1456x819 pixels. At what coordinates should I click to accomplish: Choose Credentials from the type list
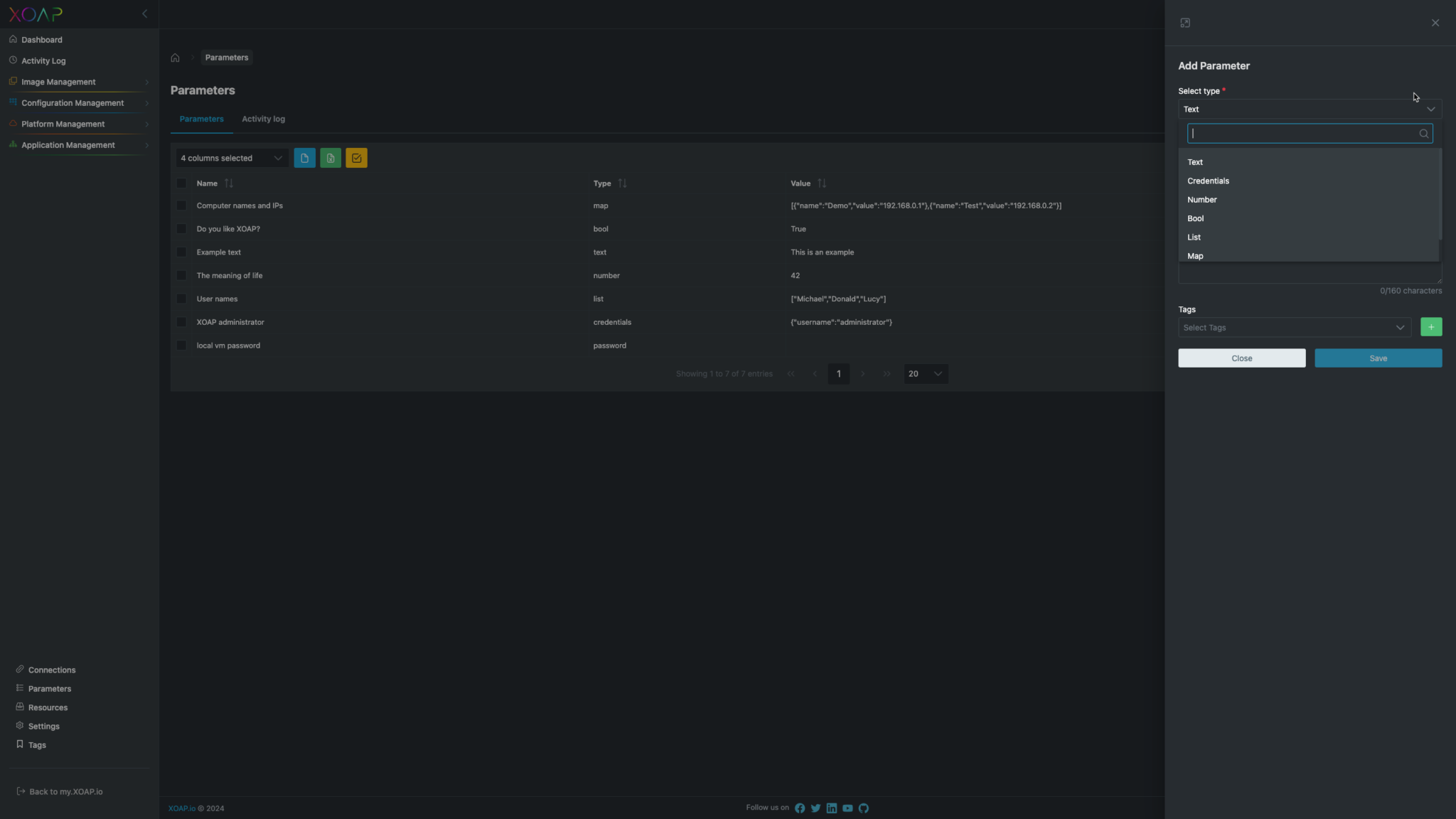click(1208, 181)
